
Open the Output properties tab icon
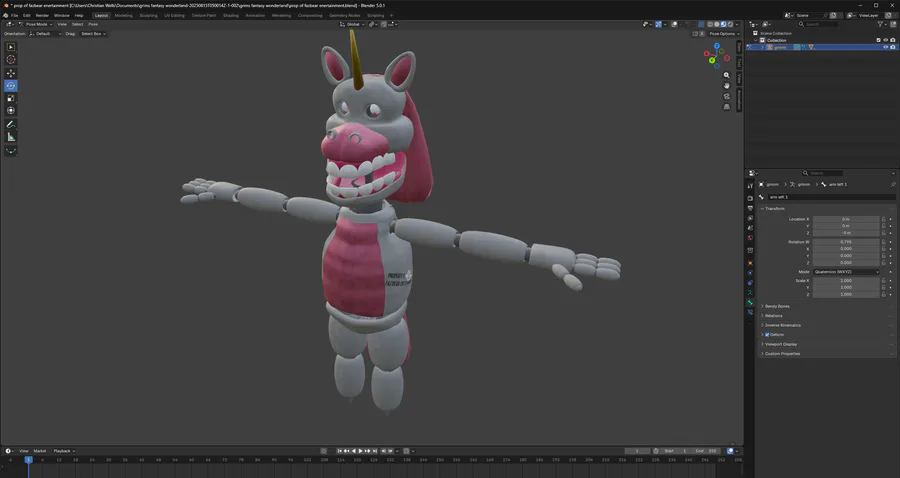(x=750, y=208)
